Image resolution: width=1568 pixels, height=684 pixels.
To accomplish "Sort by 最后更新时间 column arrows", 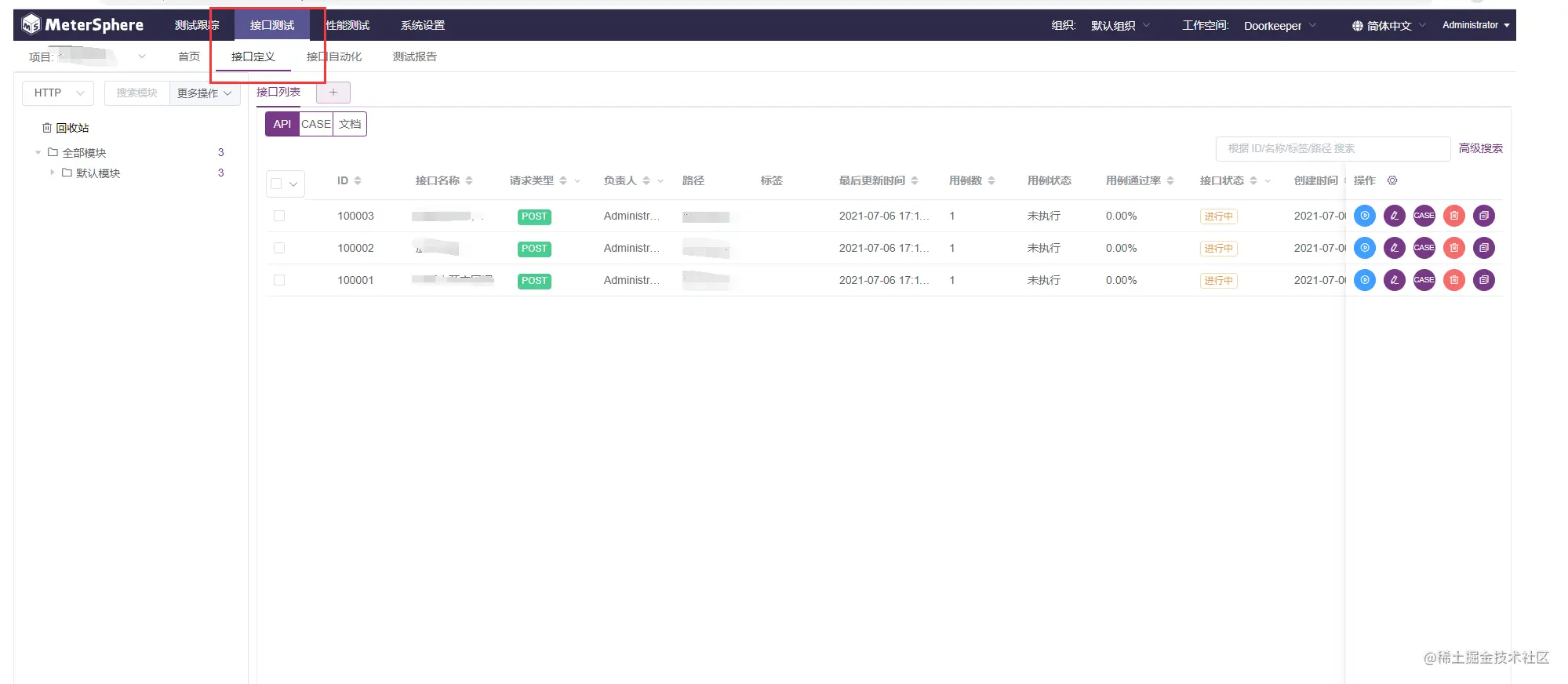I will click(x=915, y=180).
